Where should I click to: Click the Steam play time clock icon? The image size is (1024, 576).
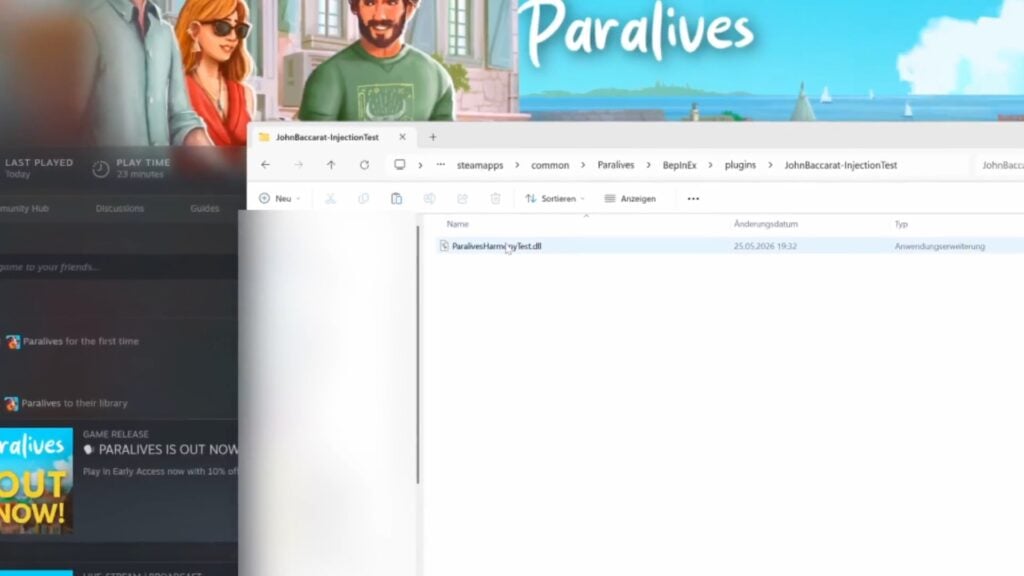(101, 169)
